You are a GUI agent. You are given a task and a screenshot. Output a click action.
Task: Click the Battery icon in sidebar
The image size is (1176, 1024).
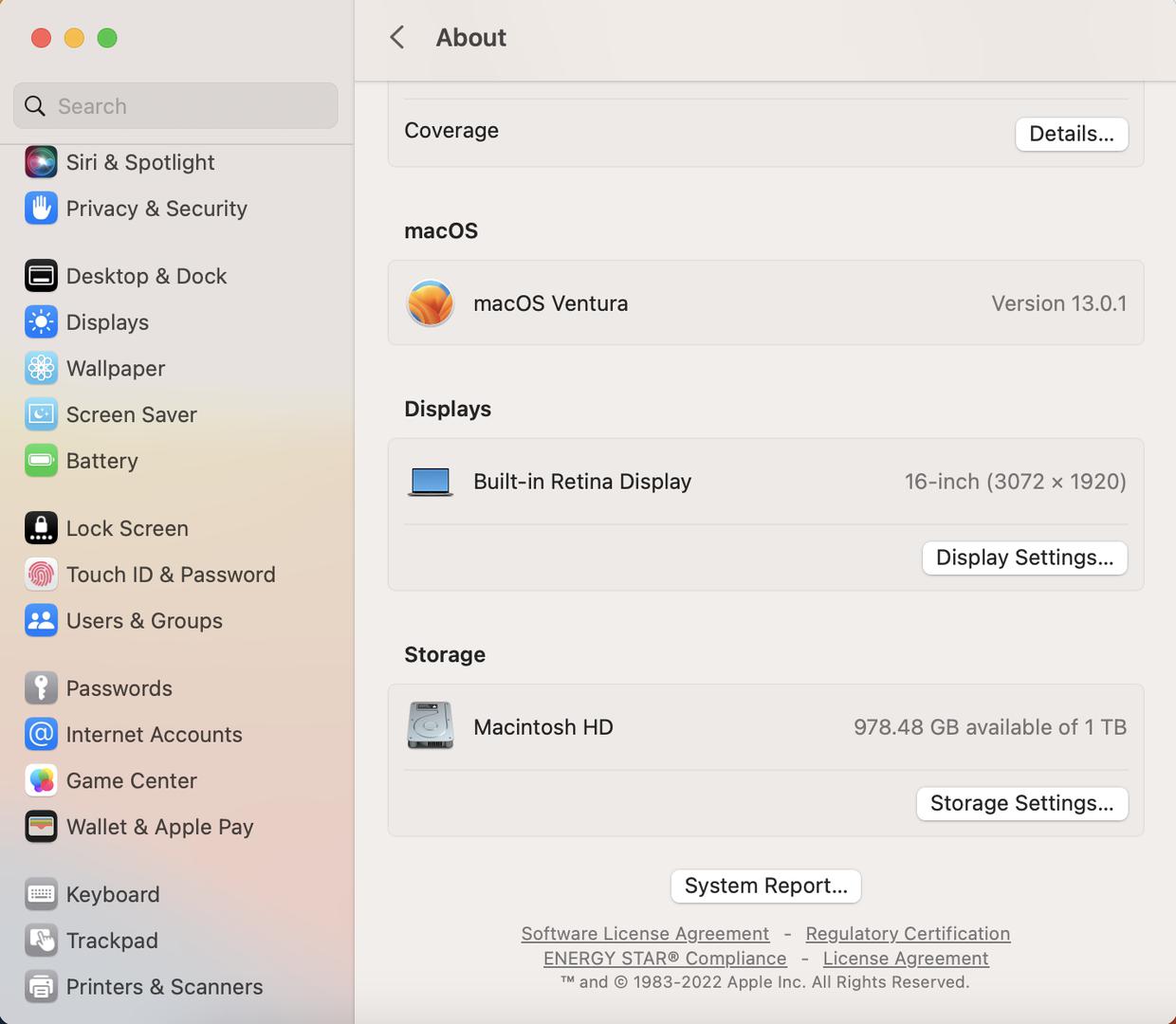[x=41, y=461]
